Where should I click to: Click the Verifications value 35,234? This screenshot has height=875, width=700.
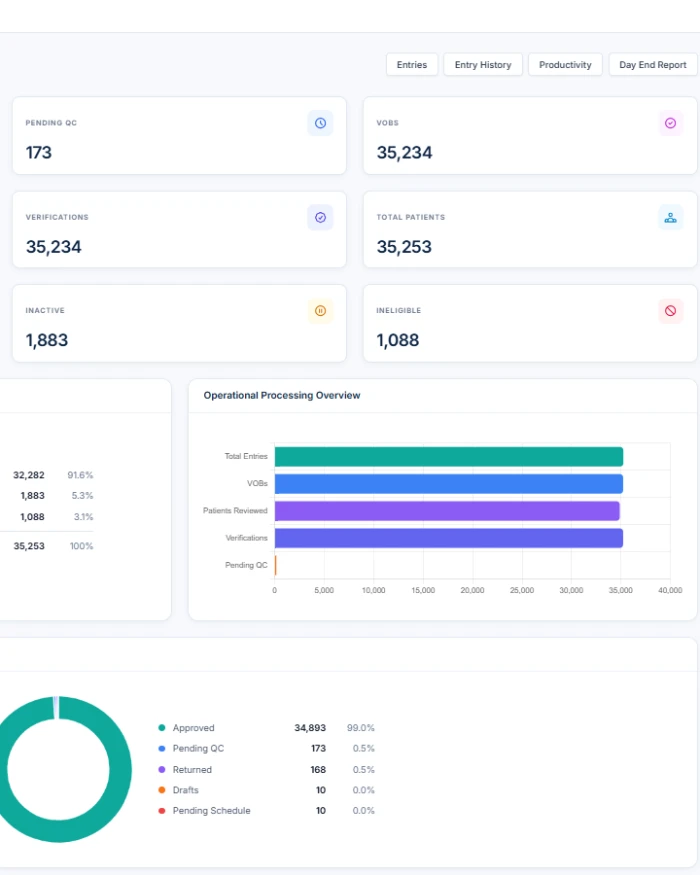[x=54, y=247]
